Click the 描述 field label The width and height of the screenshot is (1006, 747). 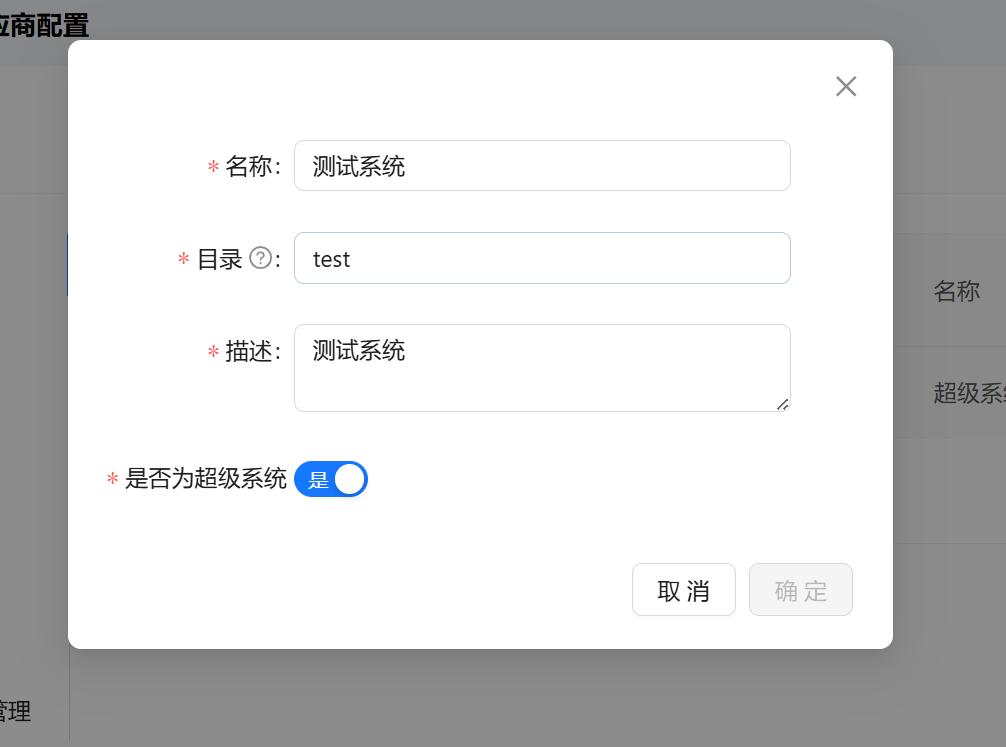click(x=249, y=351)
